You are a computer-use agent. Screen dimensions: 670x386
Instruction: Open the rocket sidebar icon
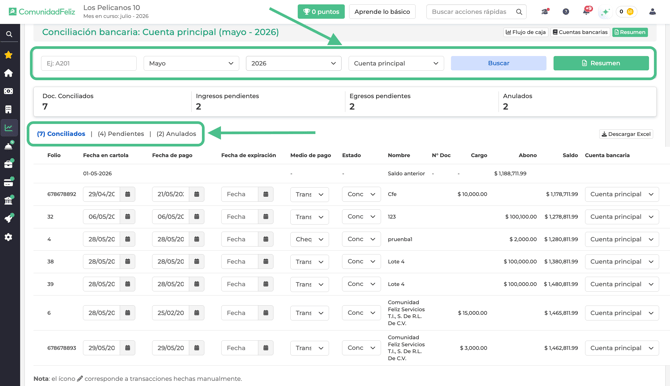pyautogui.click(x=8, y=218)
